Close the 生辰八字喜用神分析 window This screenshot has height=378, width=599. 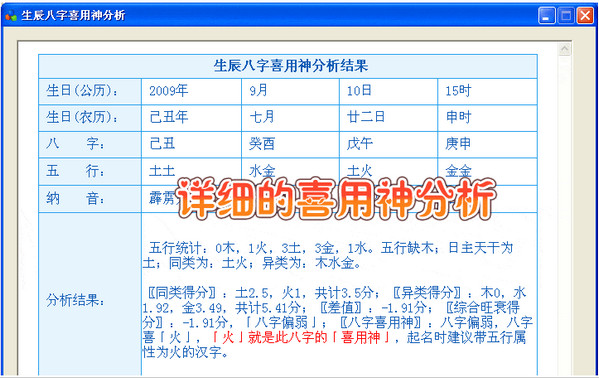585,16
